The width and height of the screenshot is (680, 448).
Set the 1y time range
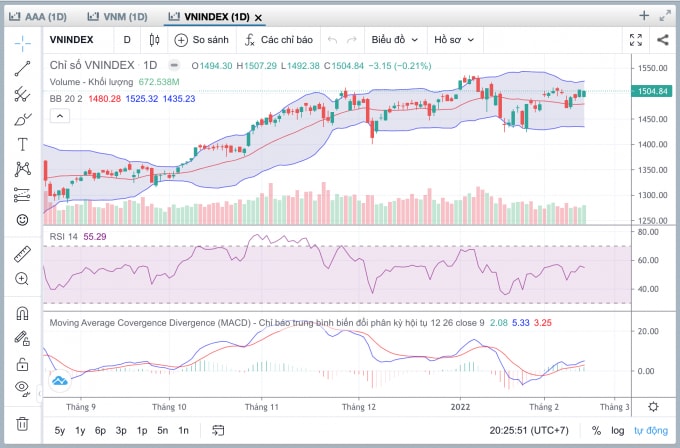pos(80,431)
